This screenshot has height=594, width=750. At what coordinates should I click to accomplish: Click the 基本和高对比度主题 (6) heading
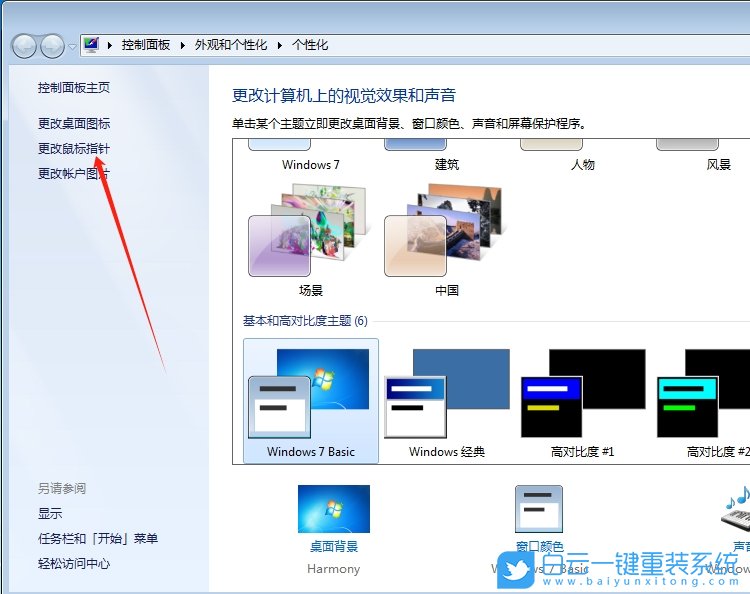point(305,320)
